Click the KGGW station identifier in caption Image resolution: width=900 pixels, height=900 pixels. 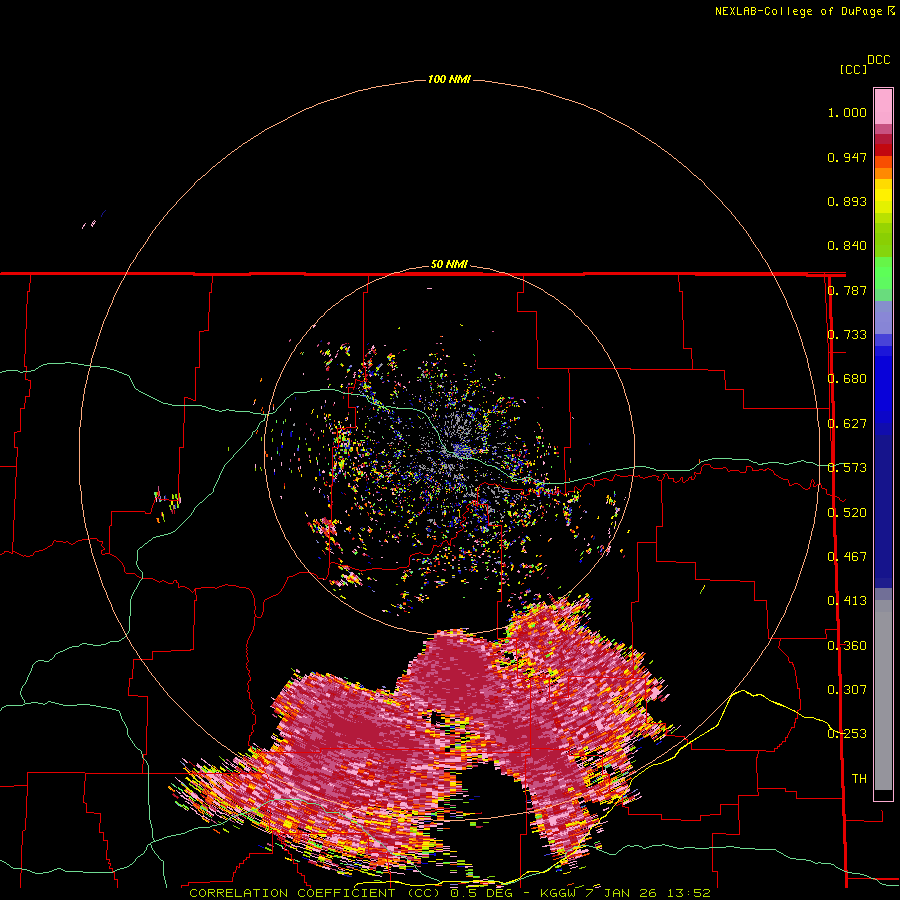coord(558,893)
